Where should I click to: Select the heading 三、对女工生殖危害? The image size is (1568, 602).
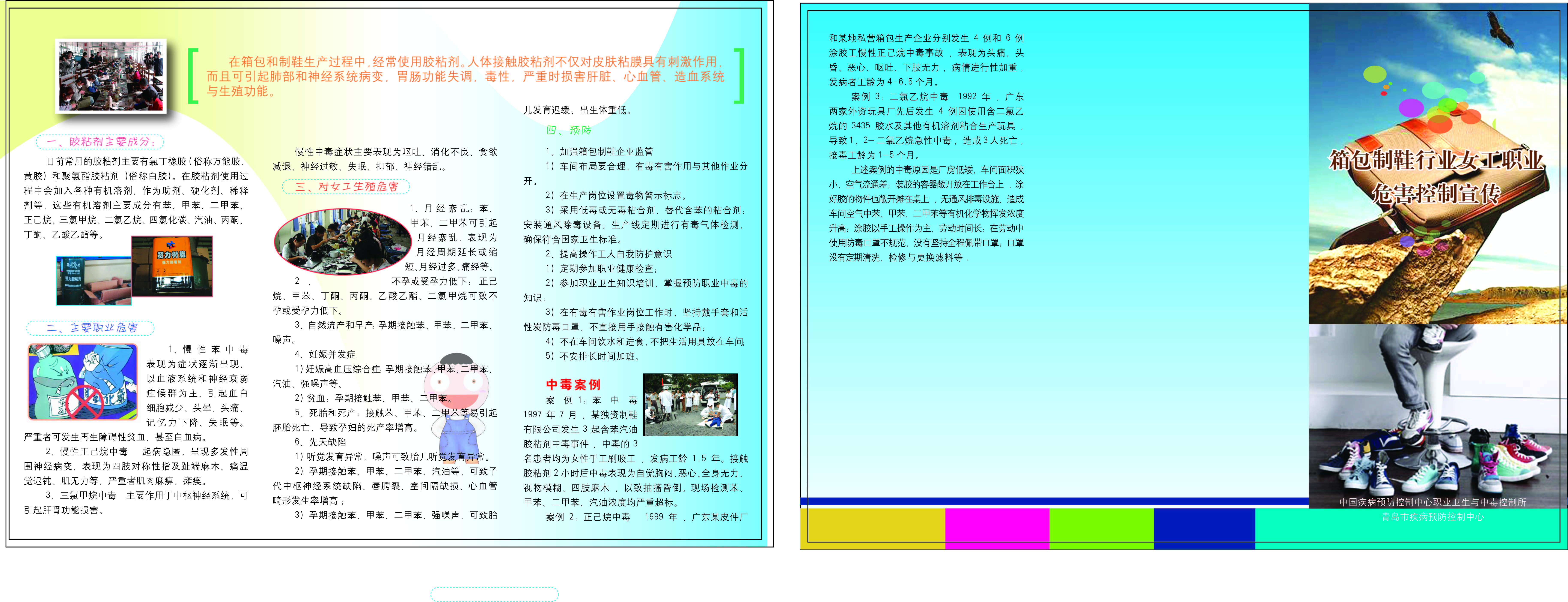click(x=346, y=187)
